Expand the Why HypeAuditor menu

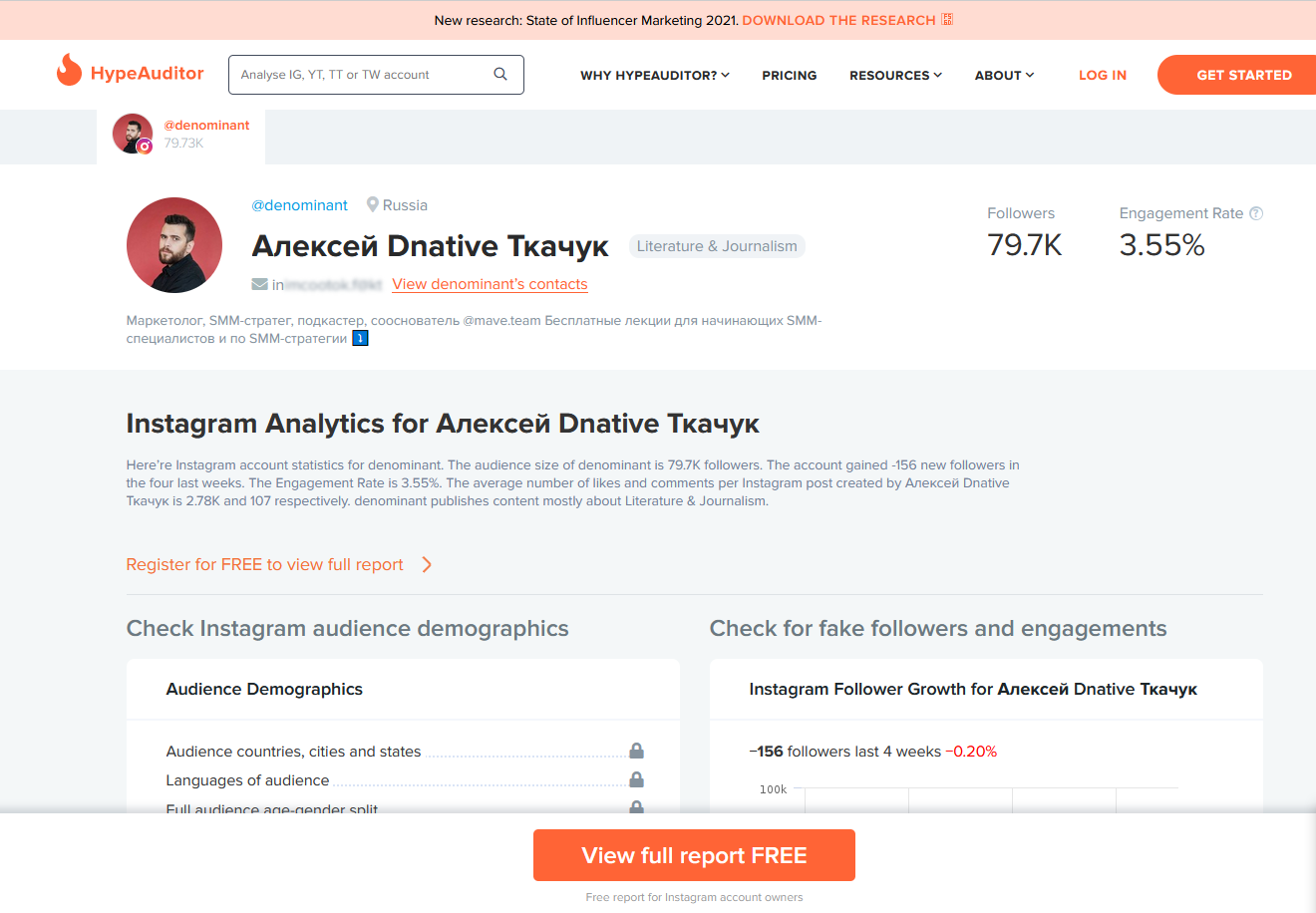[x=655, y=75]
